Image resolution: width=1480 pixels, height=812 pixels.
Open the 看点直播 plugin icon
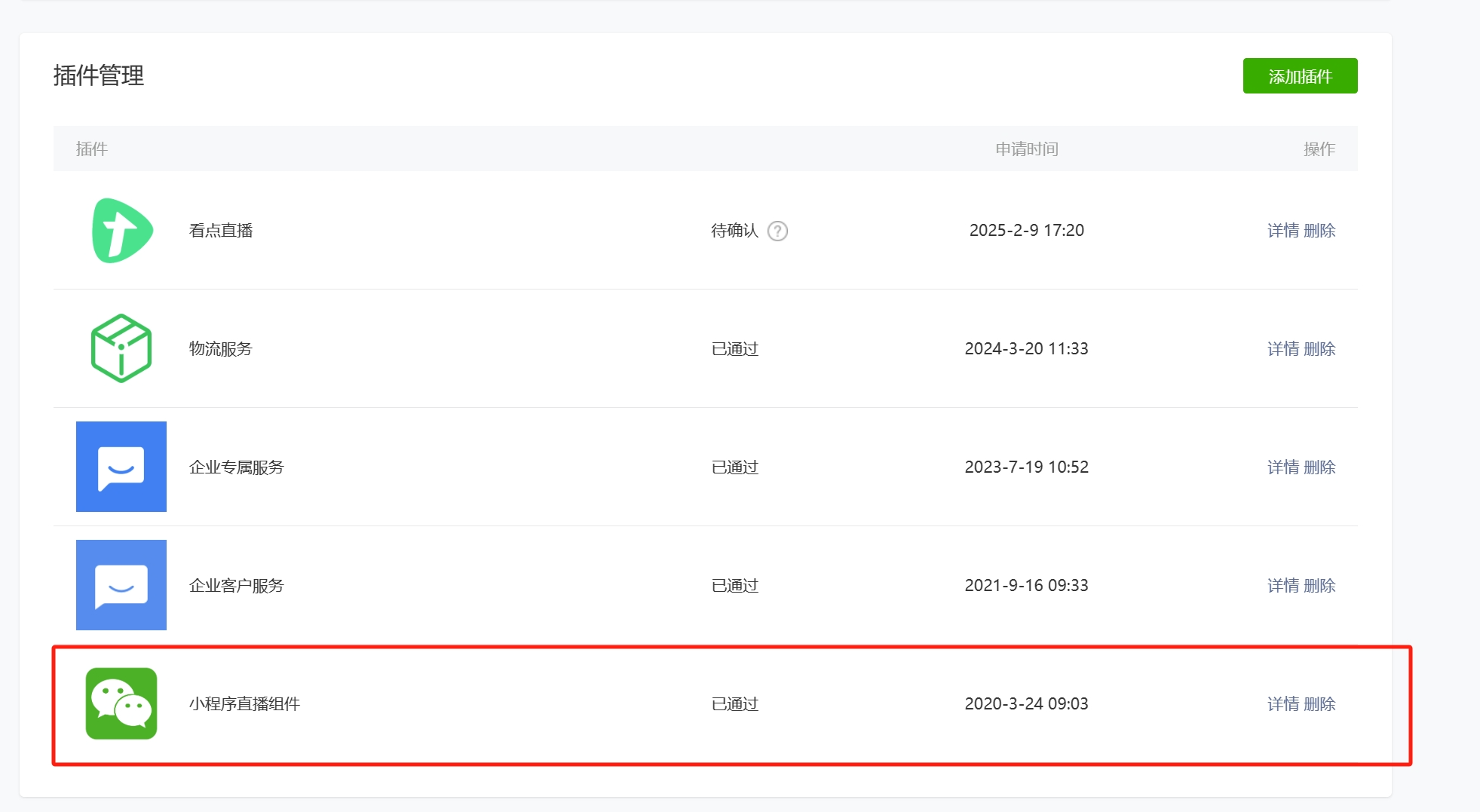(x=121, y=231)
